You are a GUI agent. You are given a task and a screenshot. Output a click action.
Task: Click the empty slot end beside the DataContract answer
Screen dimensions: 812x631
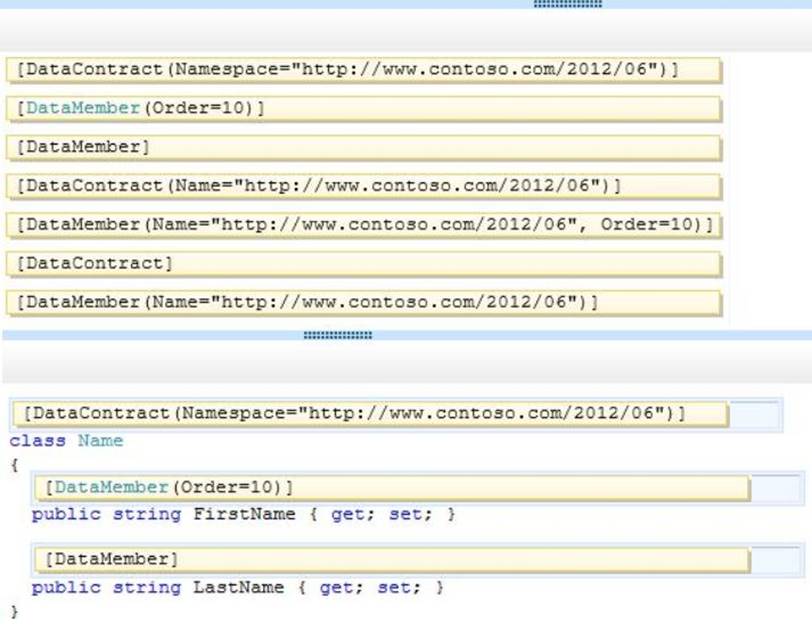click(755, 413)
